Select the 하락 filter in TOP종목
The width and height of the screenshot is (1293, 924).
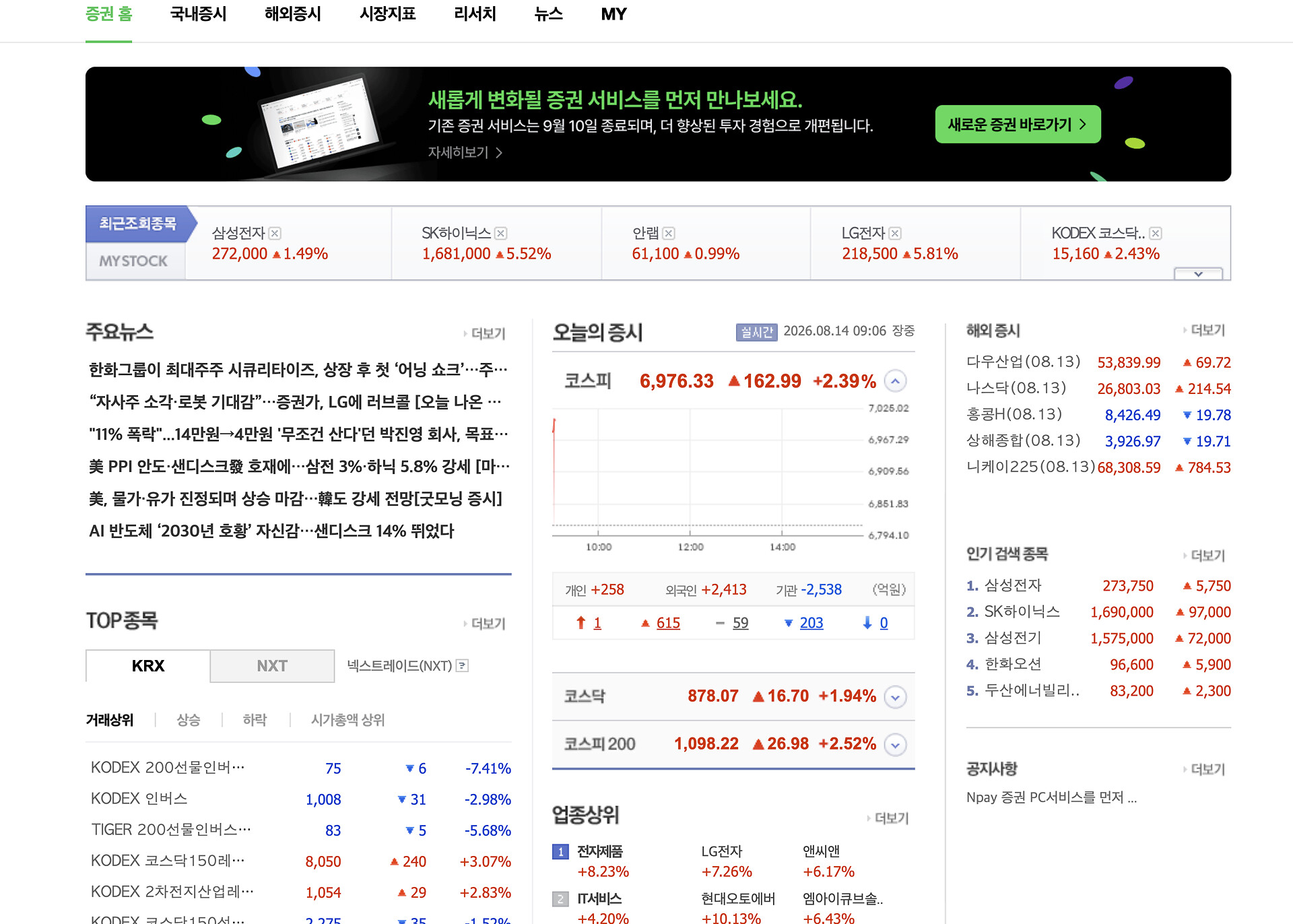pyautogui.click(x=255, y=720)
